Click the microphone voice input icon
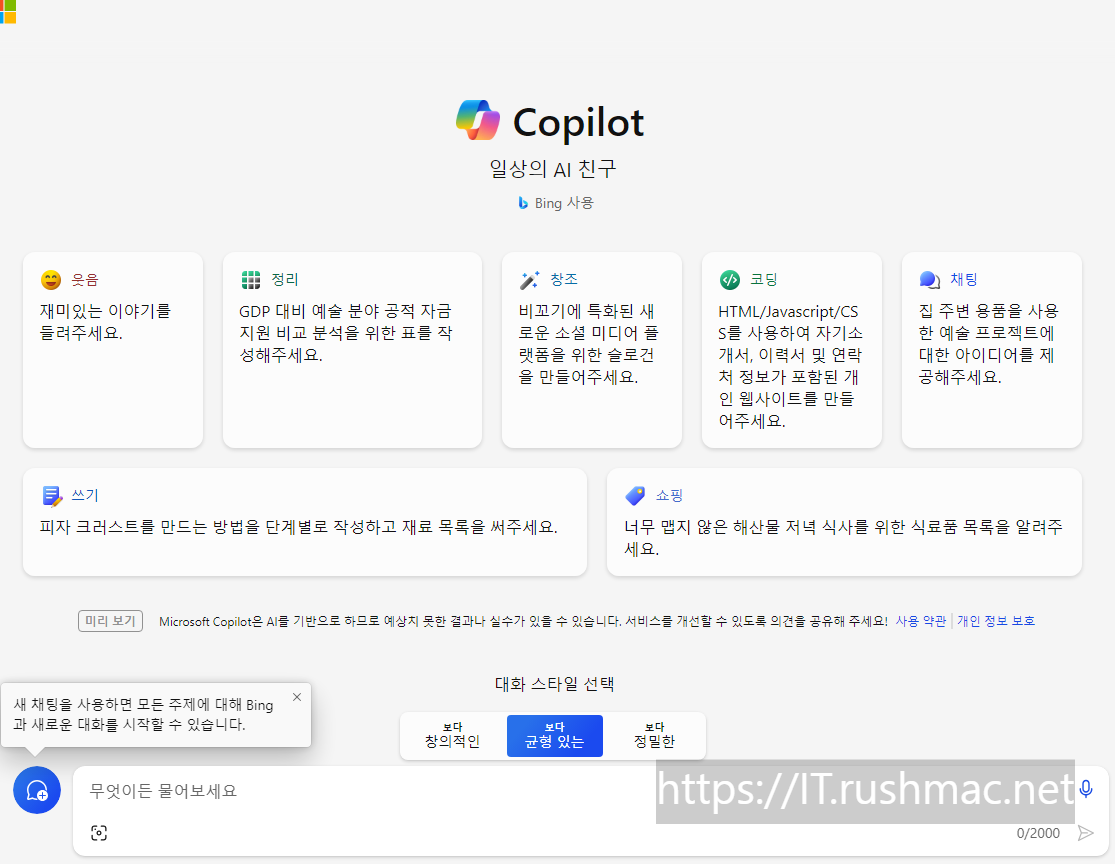 coord(1086,789)
